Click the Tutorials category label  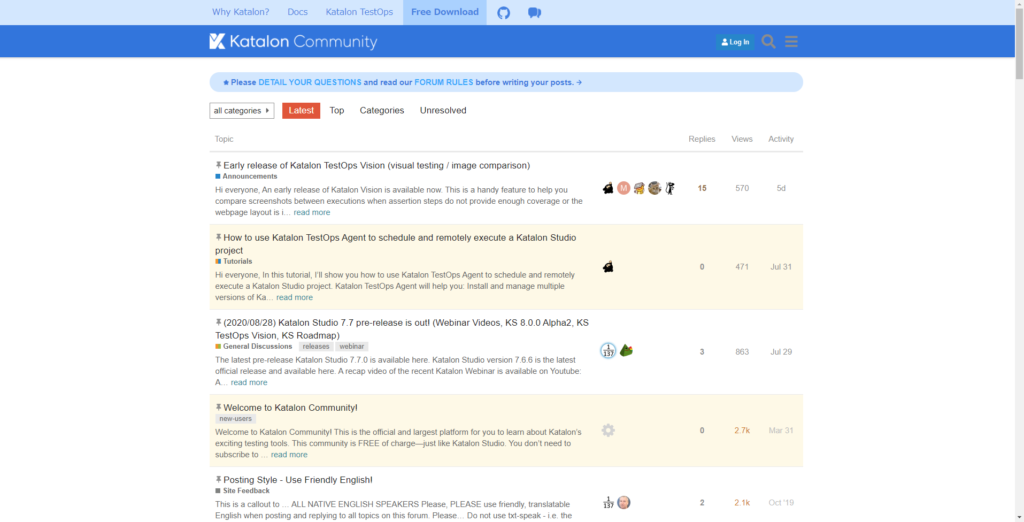click(x=234, y=261)
